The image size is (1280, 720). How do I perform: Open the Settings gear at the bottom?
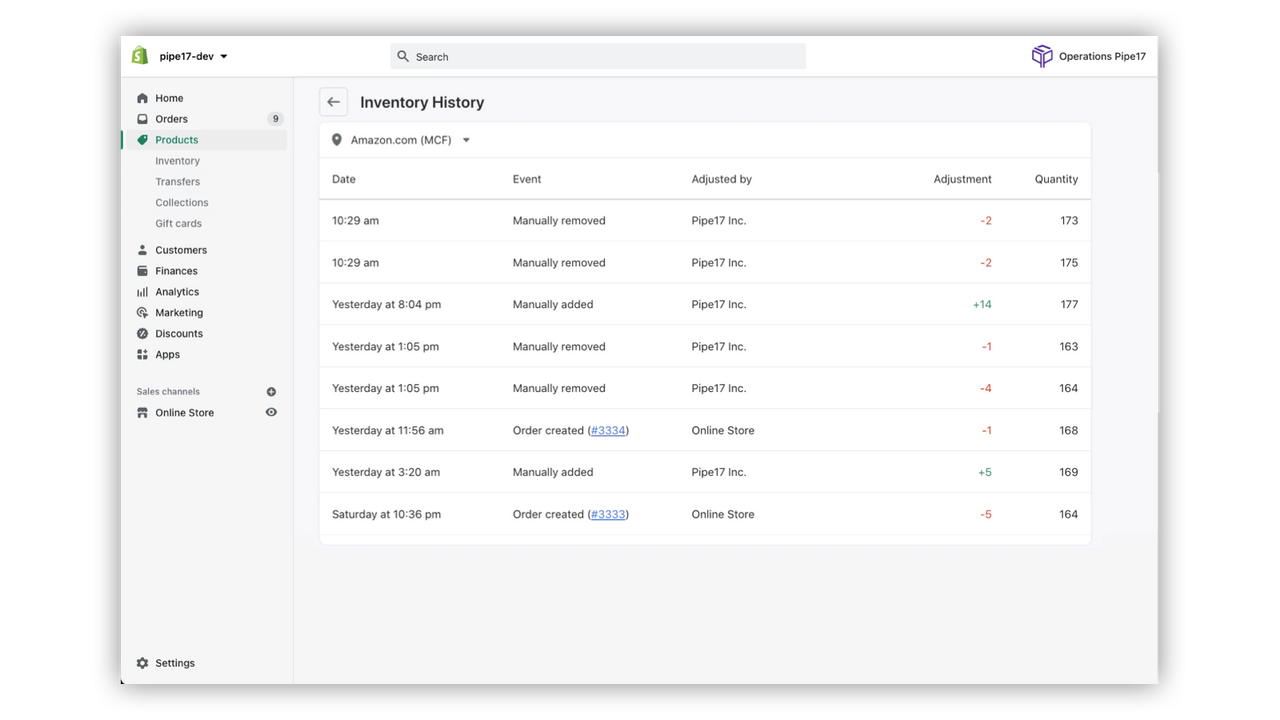coord(141,662)
